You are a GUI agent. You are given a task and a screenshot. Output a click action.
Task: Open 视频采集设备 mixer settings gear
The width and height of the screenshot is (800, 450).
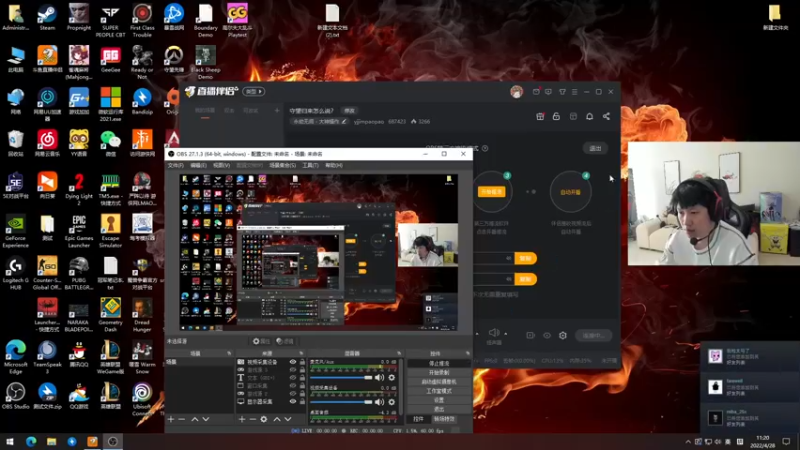point(391,402)
